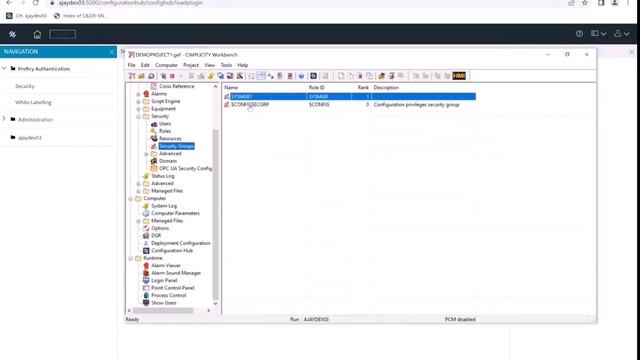Open Configuration Hub tree item
Screen dimensions: 640x360
click(x=172, y=251)
